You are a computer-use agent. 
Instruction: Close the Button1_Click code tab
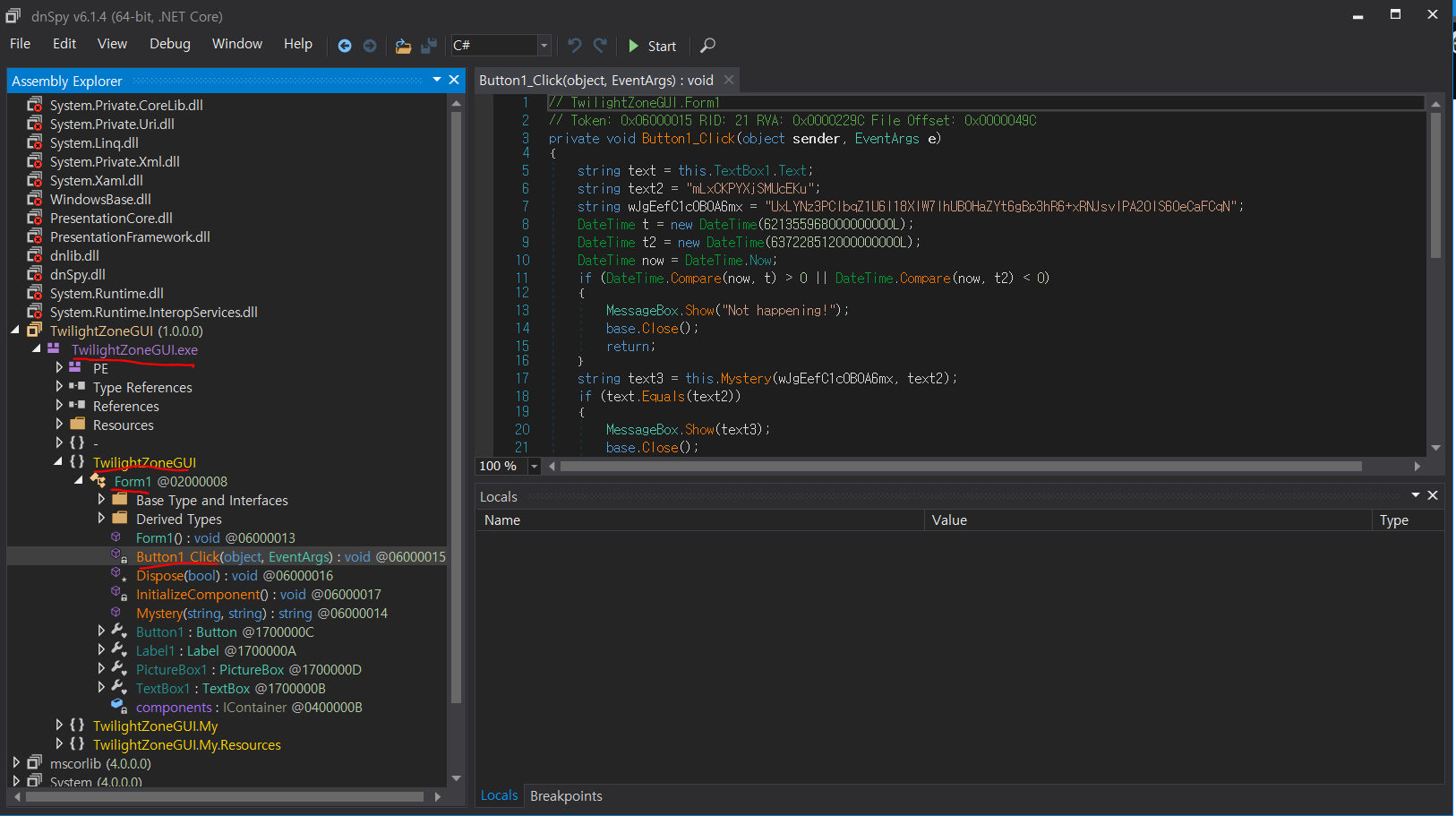tap(729, 80)
